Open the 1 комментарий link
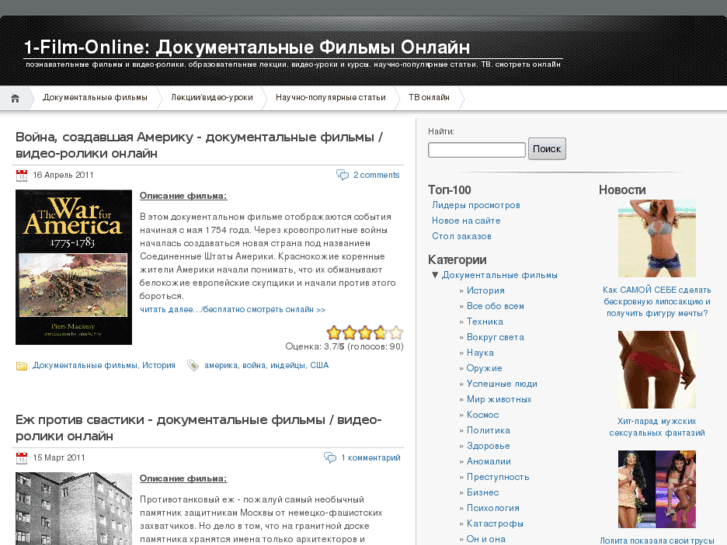 tap(370, 458)
